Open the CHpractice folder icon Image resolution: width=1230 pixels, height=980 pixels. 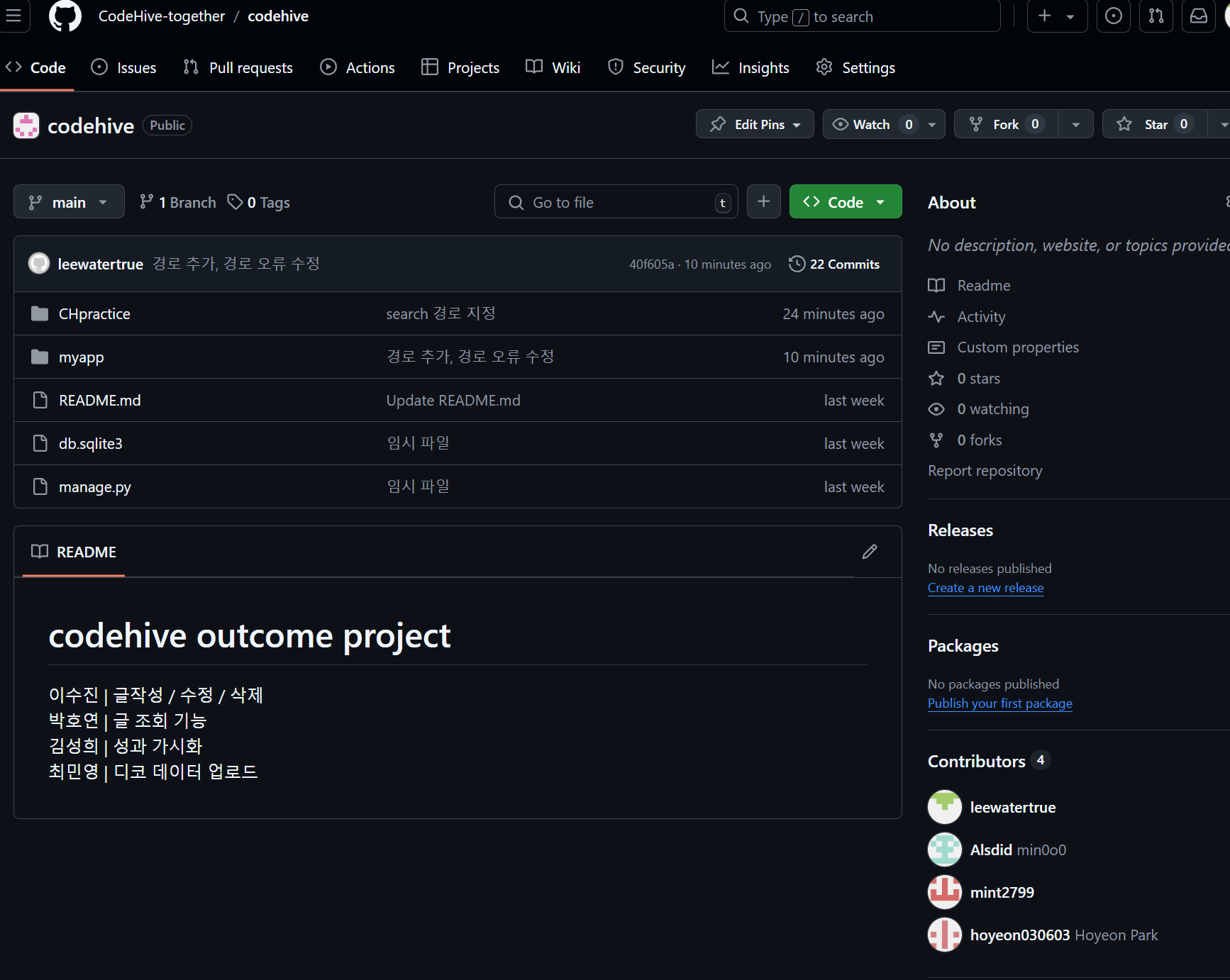pos(40,313)
